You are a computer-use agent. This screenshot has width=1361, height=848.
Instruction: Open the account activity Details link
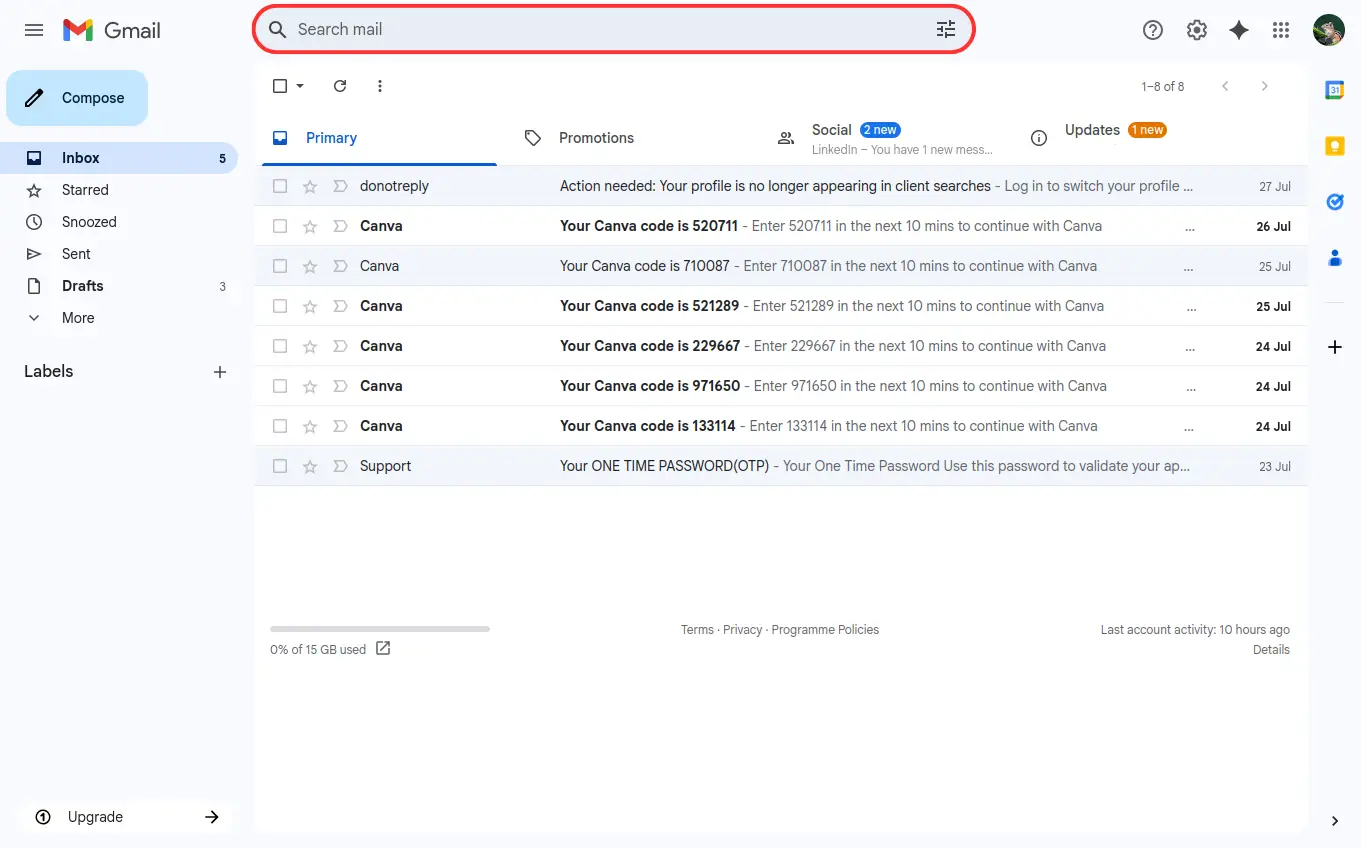1271,650
